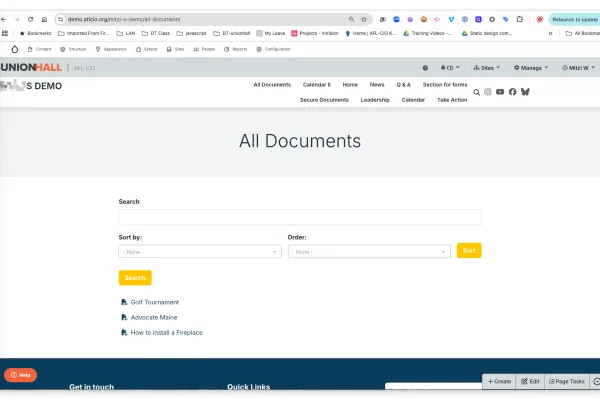Screen dimensions: 600x400
Task: Click the zoom magnifier icon in address bar
Action: [x=351, y=19]
